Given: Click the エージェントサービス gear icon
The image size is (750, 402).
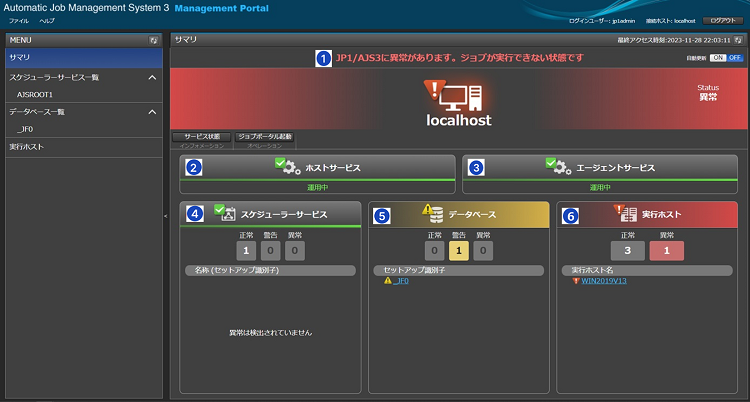Looking at the screenshot, I should 559,167.
